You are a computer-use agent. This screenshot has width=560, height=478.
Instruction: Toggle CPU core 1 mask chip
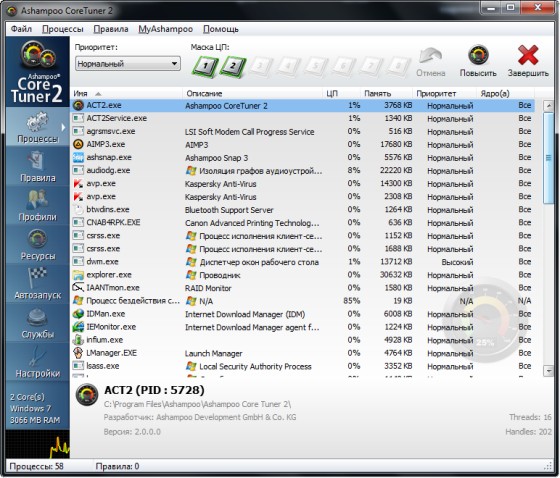(x=205, y=66)
